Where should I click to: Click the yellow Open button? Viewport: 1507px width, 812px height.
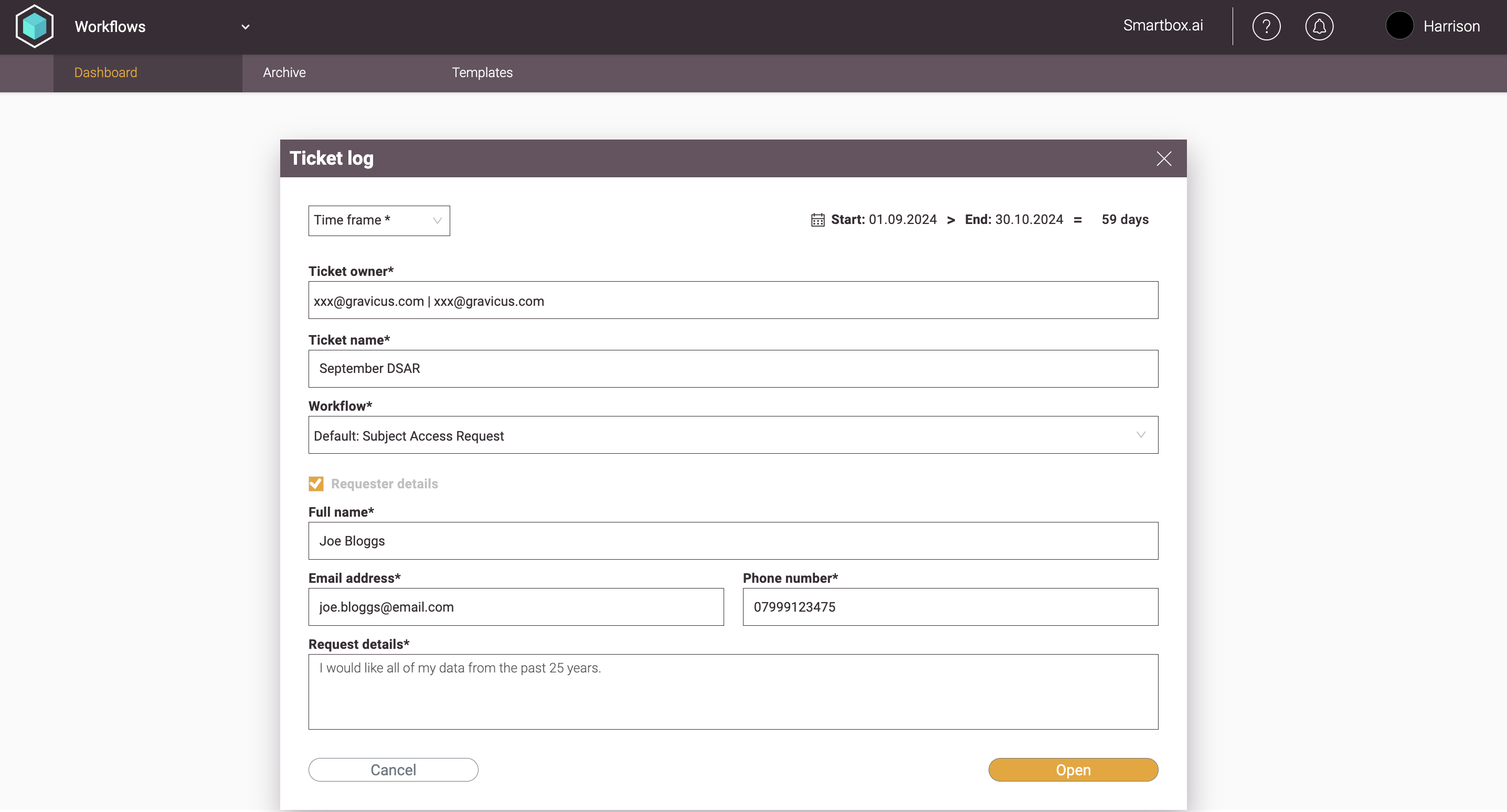click(1073, 770)
